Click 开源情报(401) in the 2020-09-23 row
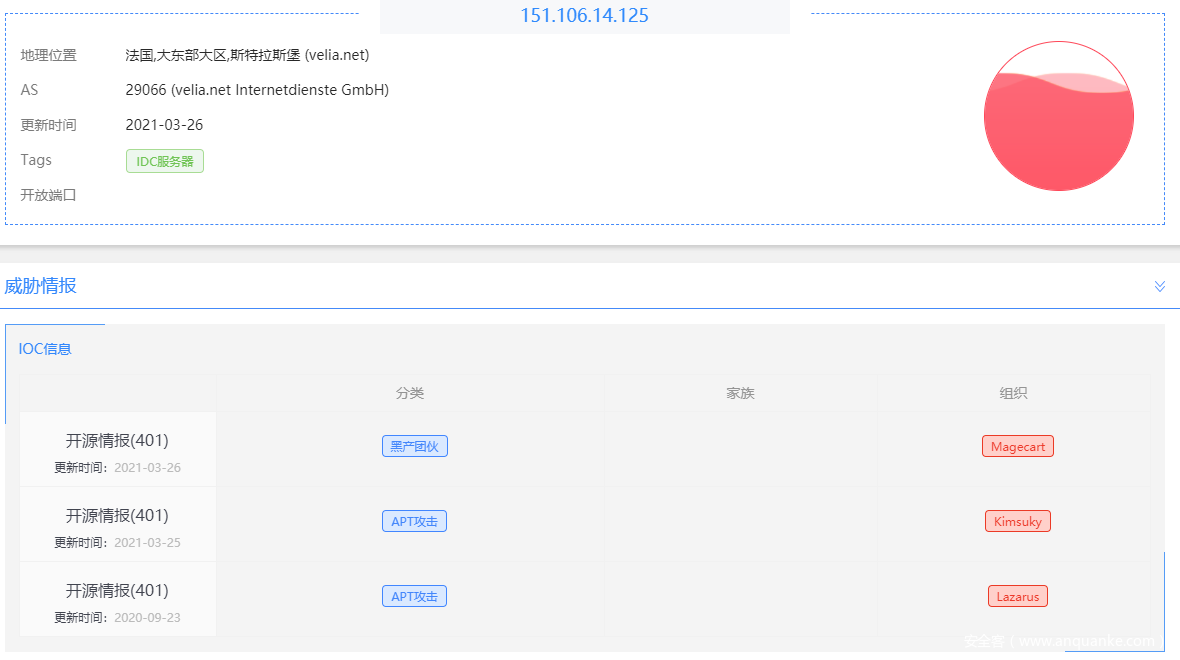Viewport: 1180px width, 660px height. 117,591
